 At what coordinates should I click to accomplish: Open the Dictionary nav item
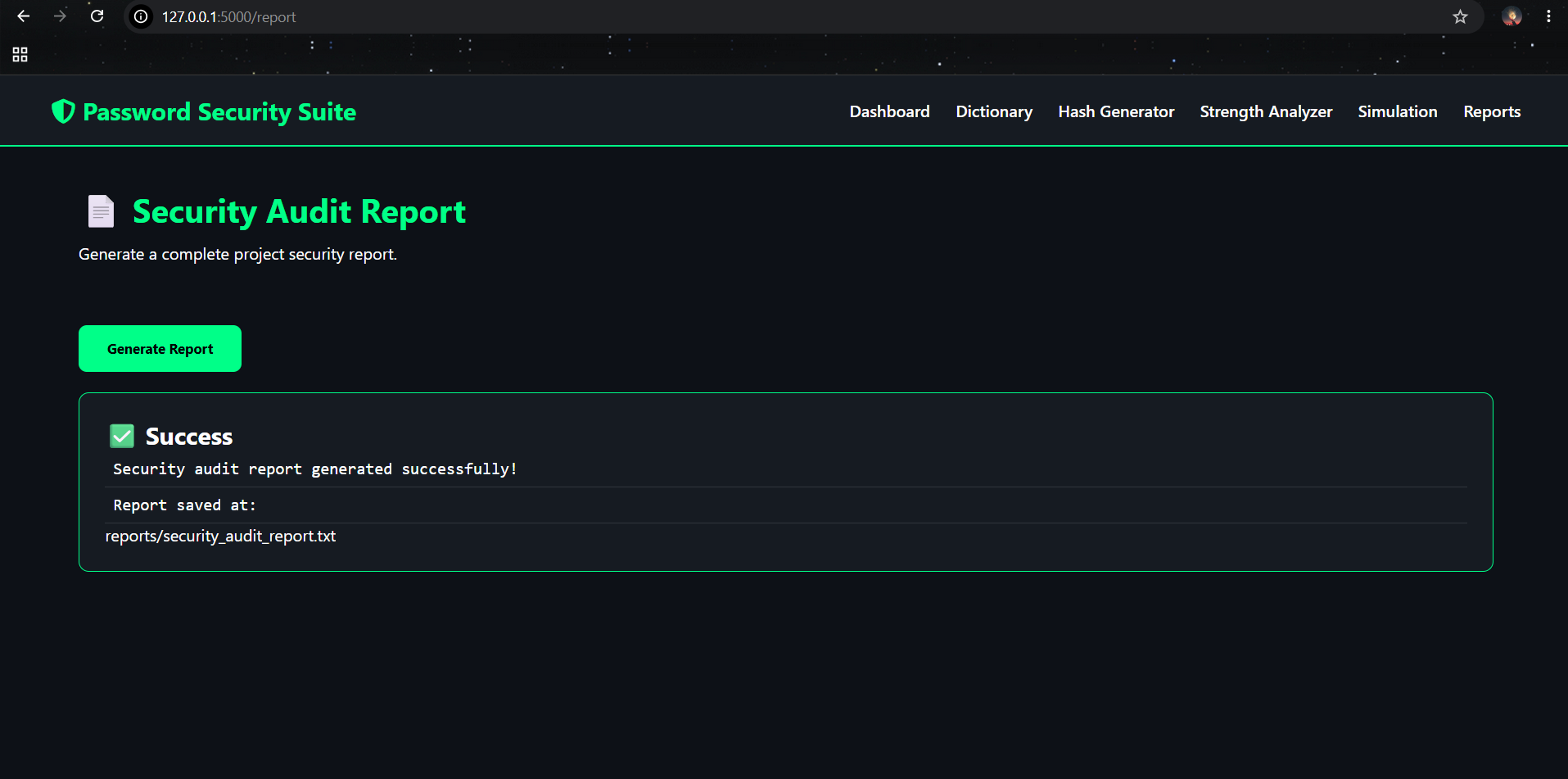pyautogui.click(x=994, y=111)
